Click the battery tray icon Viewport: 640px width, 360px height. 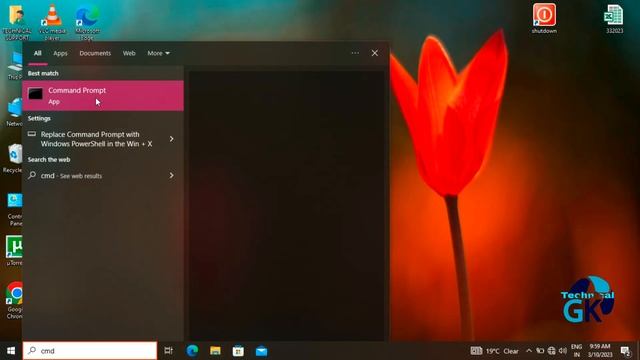point(540,351)
